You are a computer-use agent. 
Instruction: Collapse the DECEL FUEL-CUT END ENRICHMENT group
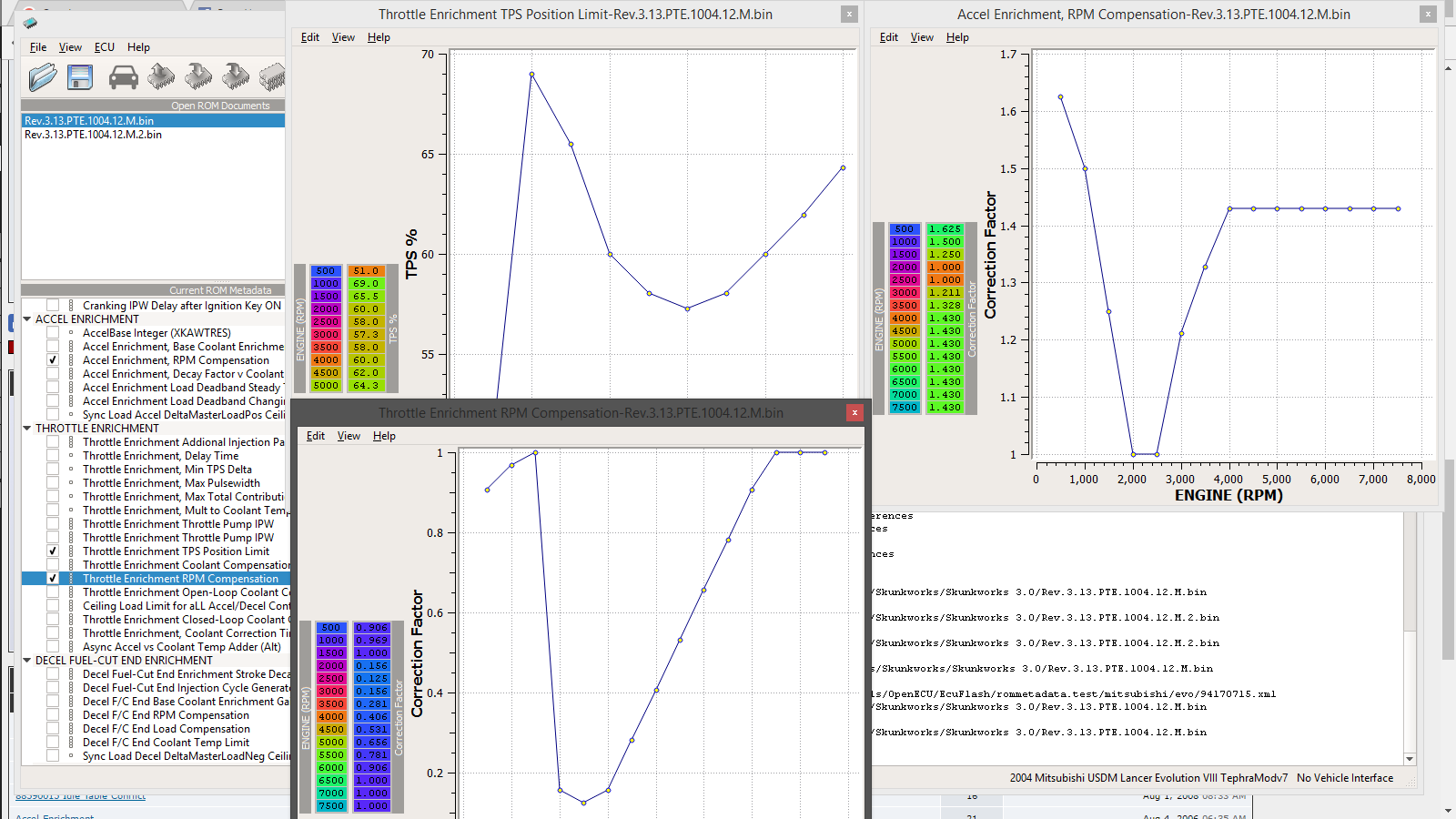point(27,661)
